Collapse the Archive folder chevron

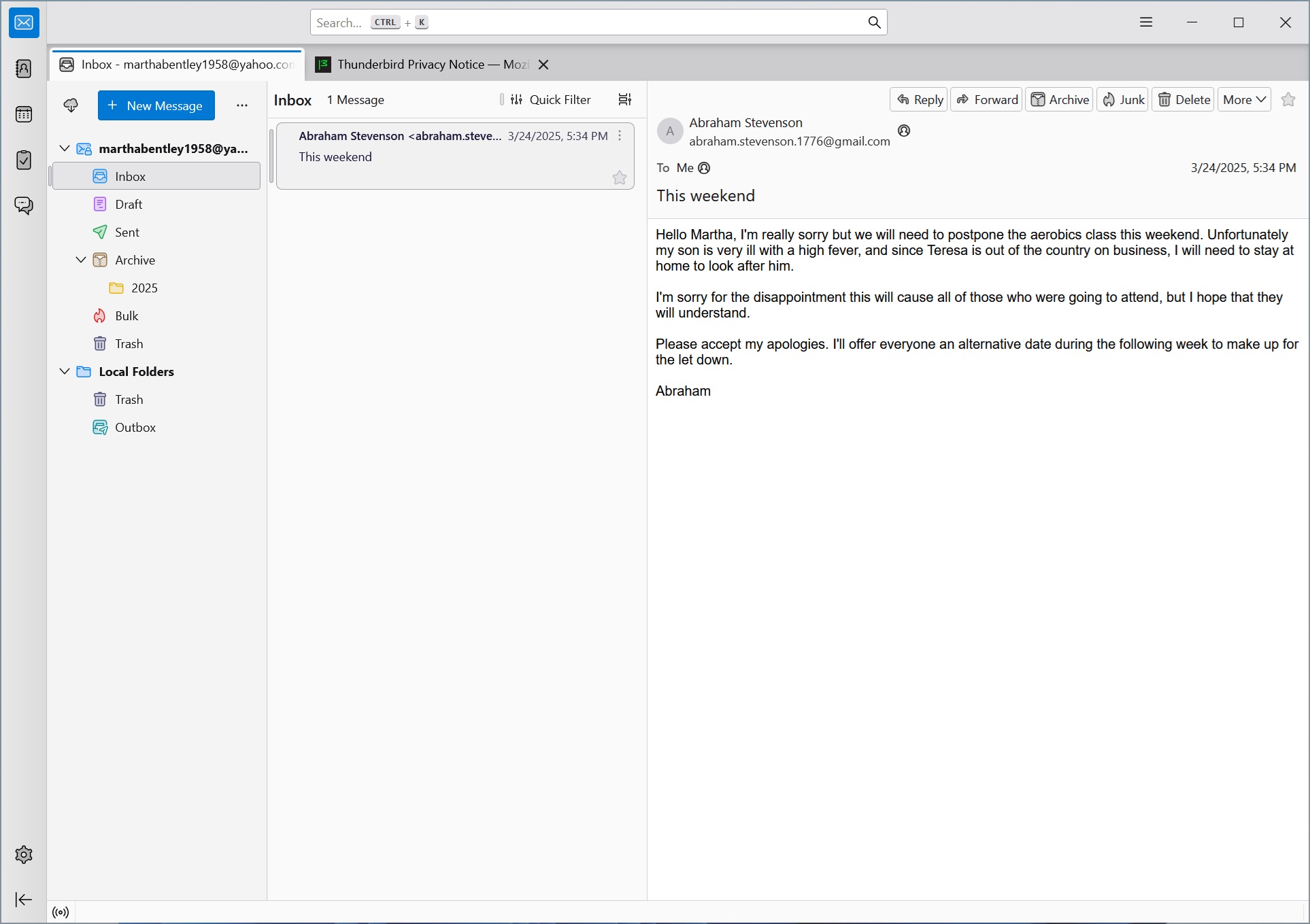tap(81, 260)
